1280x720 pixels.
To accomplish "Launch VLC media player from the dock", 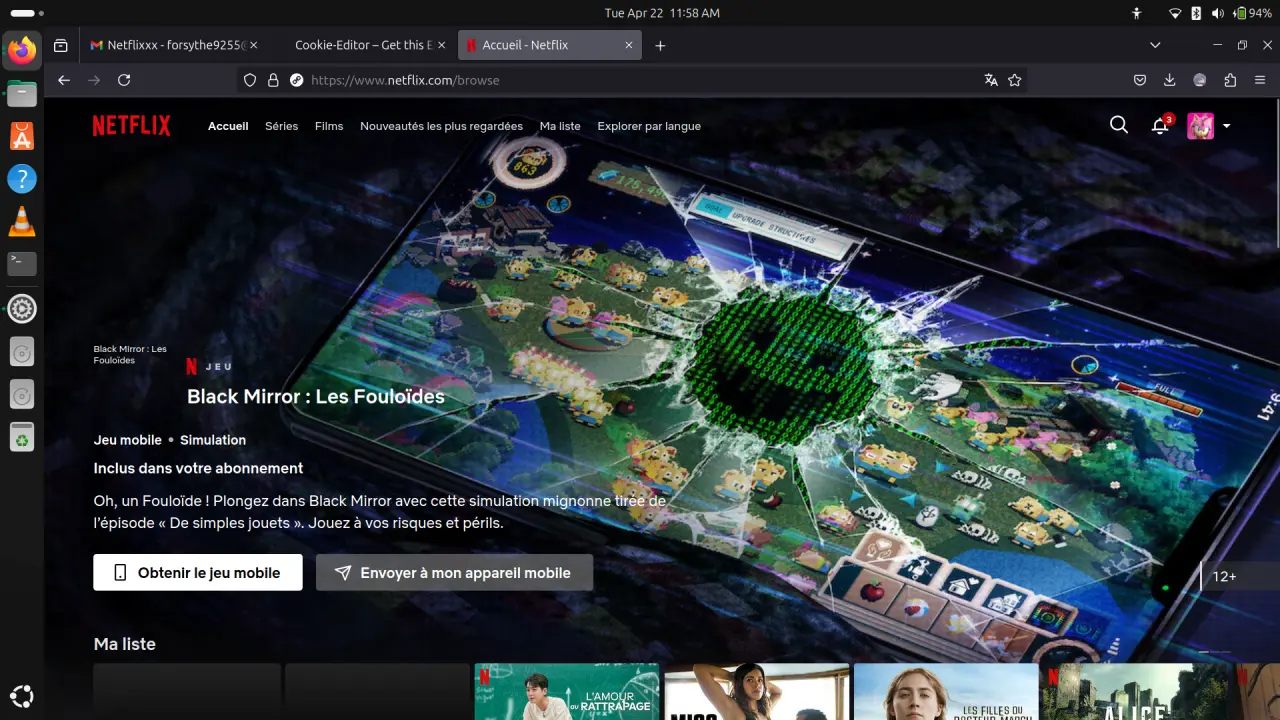I will (x=22, y=222).
